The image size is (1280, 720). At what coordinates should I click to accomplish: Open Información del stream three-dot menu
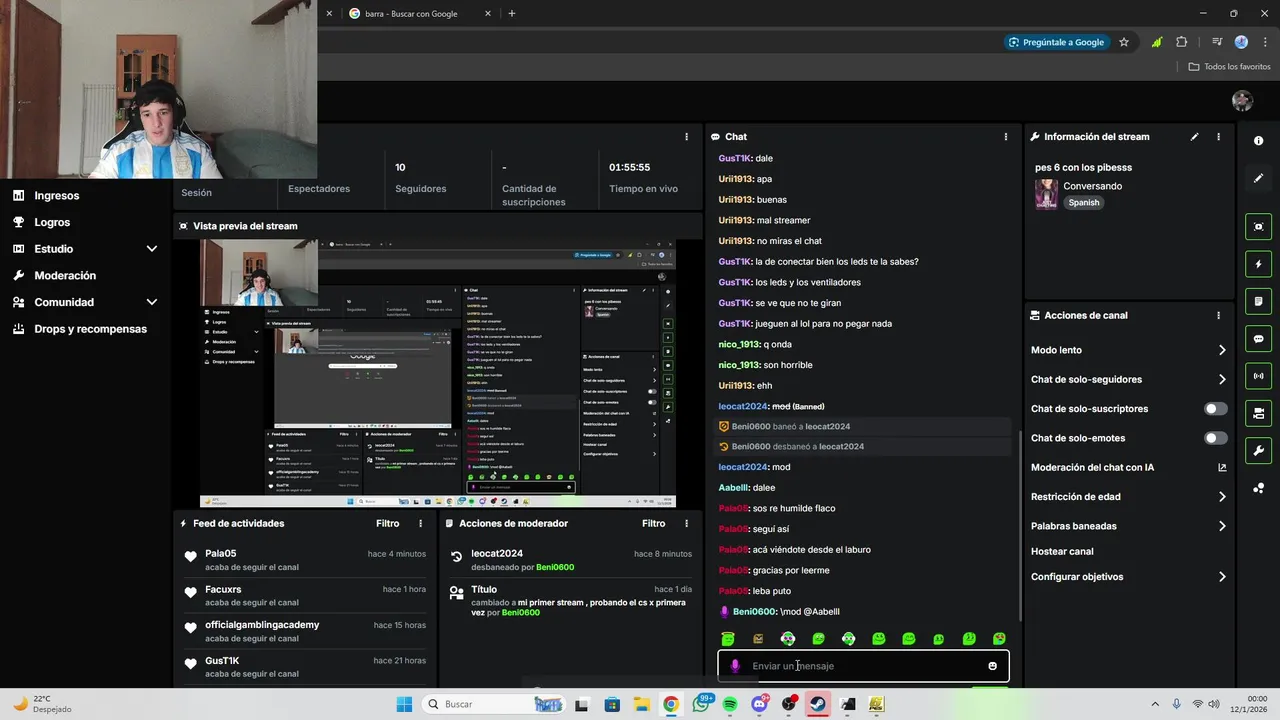1218,137
